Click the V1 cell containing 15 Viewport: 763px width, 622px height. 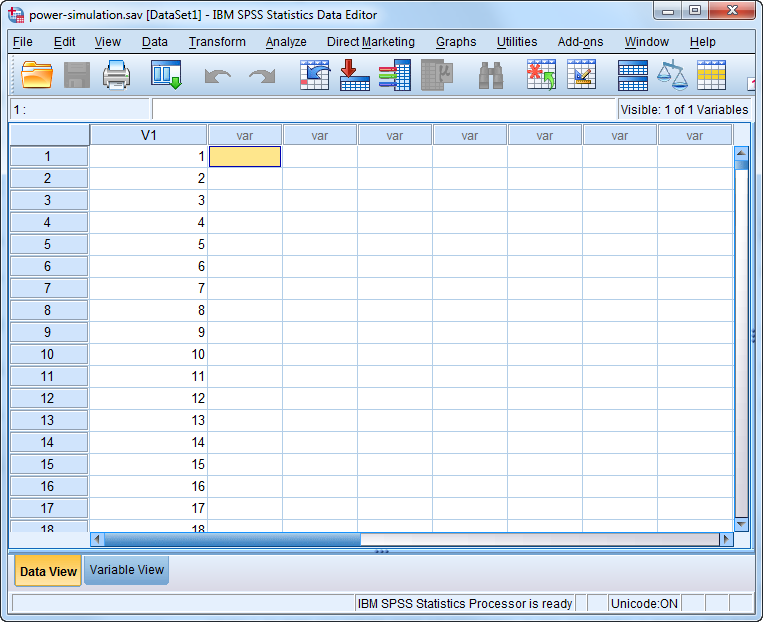tap(148, 464)
